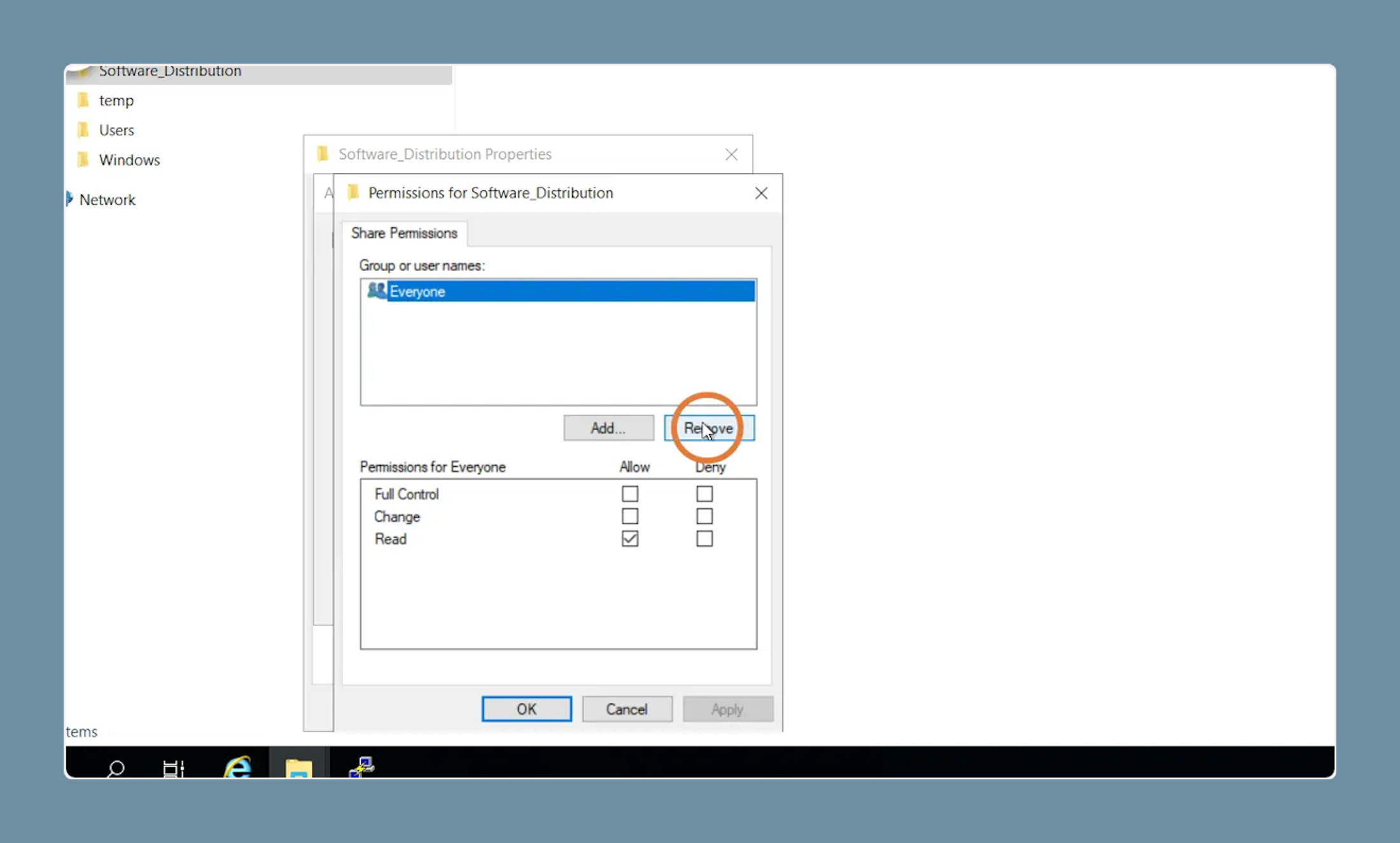Click the Full Control permission row label
This screenshot has height=843, width=1400.
406,494
